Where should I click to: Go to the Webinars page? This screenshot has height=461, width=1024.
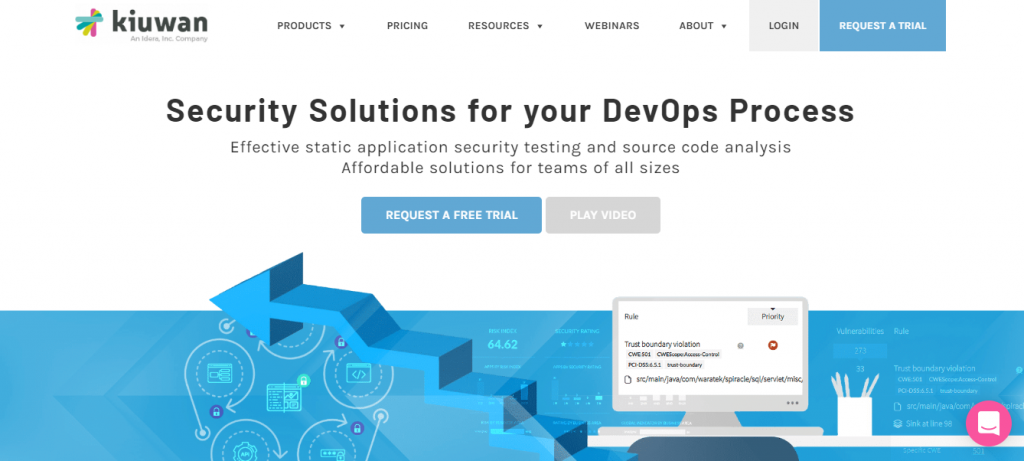pos(611,26)
